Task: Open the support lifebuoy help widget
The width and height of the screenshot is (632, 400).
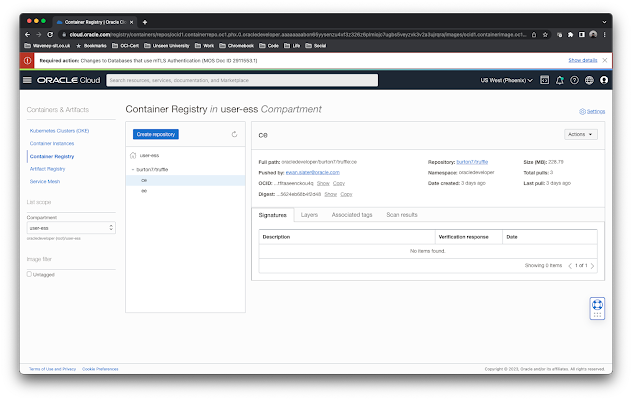Action: [x=597, y=308]
